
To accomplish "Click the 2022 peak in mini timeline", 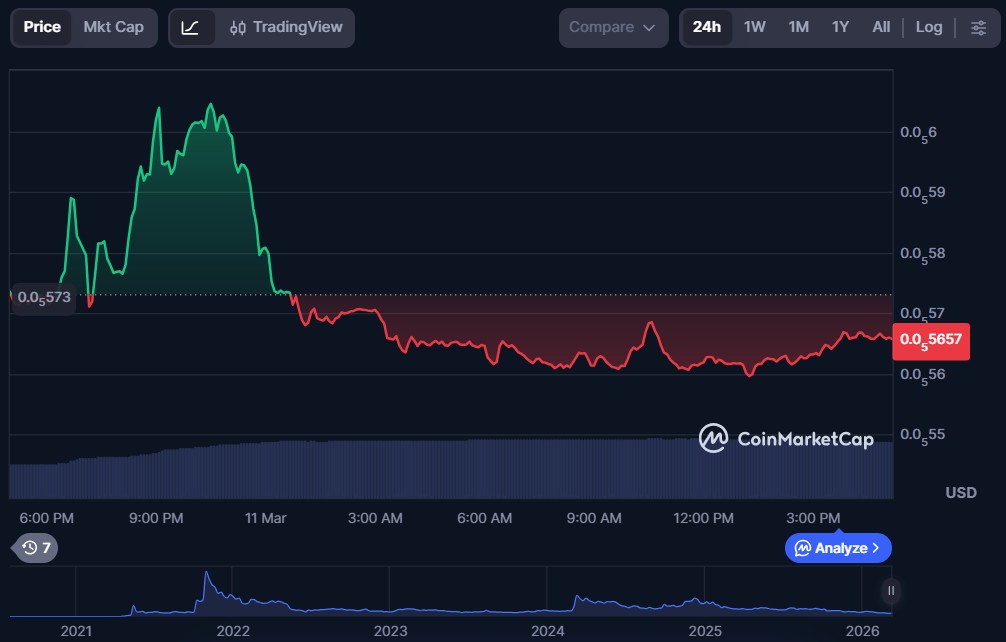I will coord(206,578).
